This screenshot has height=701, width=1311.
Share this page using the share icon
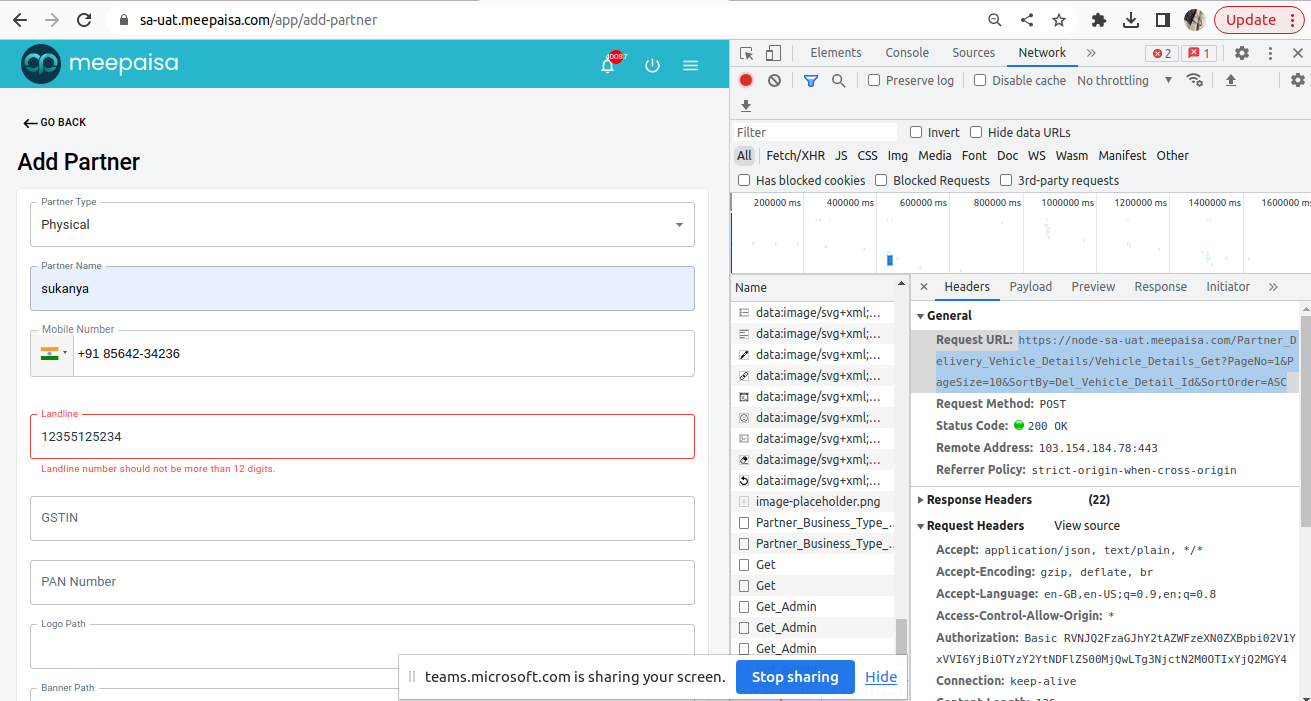pos(1027,20)
